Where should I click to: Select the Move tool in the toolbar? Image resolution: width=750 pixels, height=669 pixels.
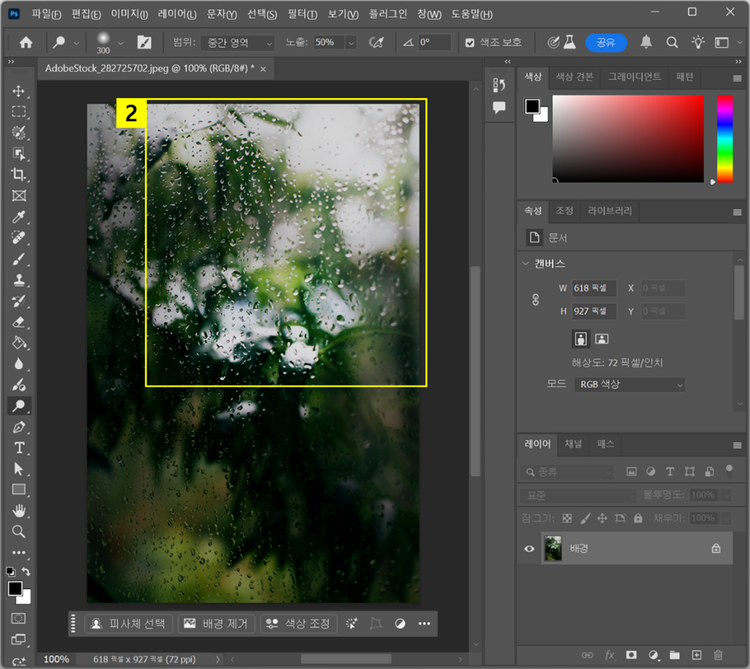point(18,91)
